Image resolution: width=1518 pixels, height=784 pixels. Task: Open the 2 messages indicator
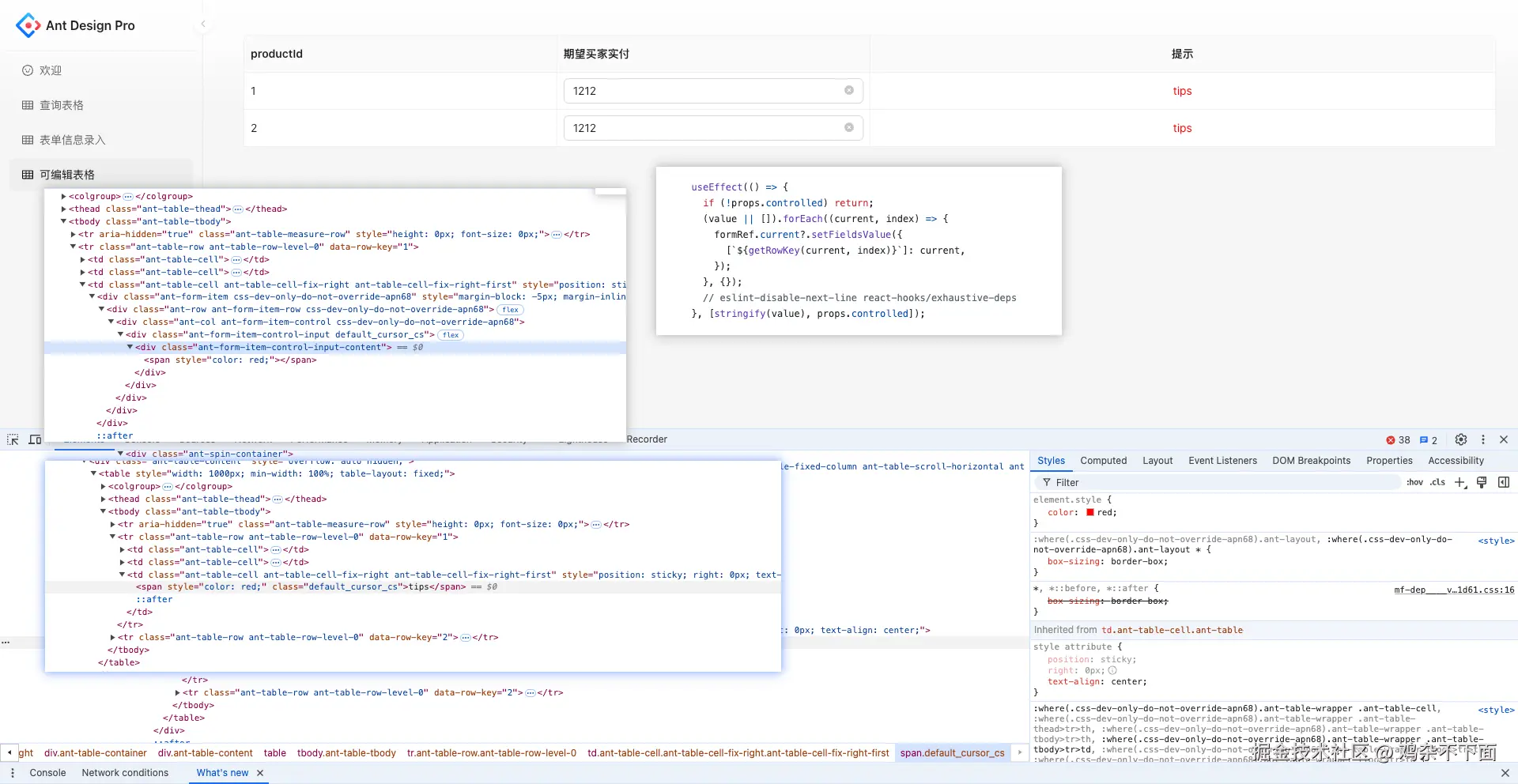coord(1429,440)
